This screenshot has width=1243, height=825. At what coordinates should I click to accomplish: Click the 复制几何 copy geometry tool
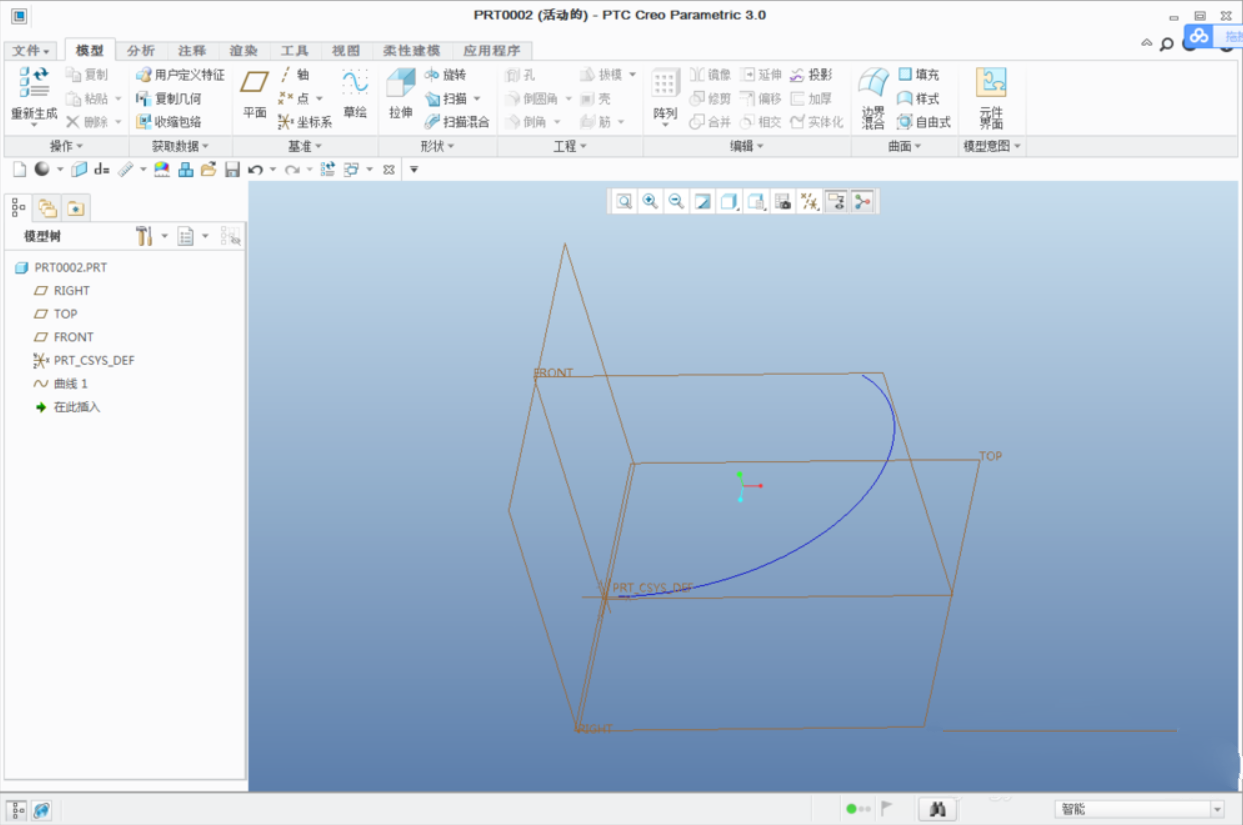tap(169, 99)
